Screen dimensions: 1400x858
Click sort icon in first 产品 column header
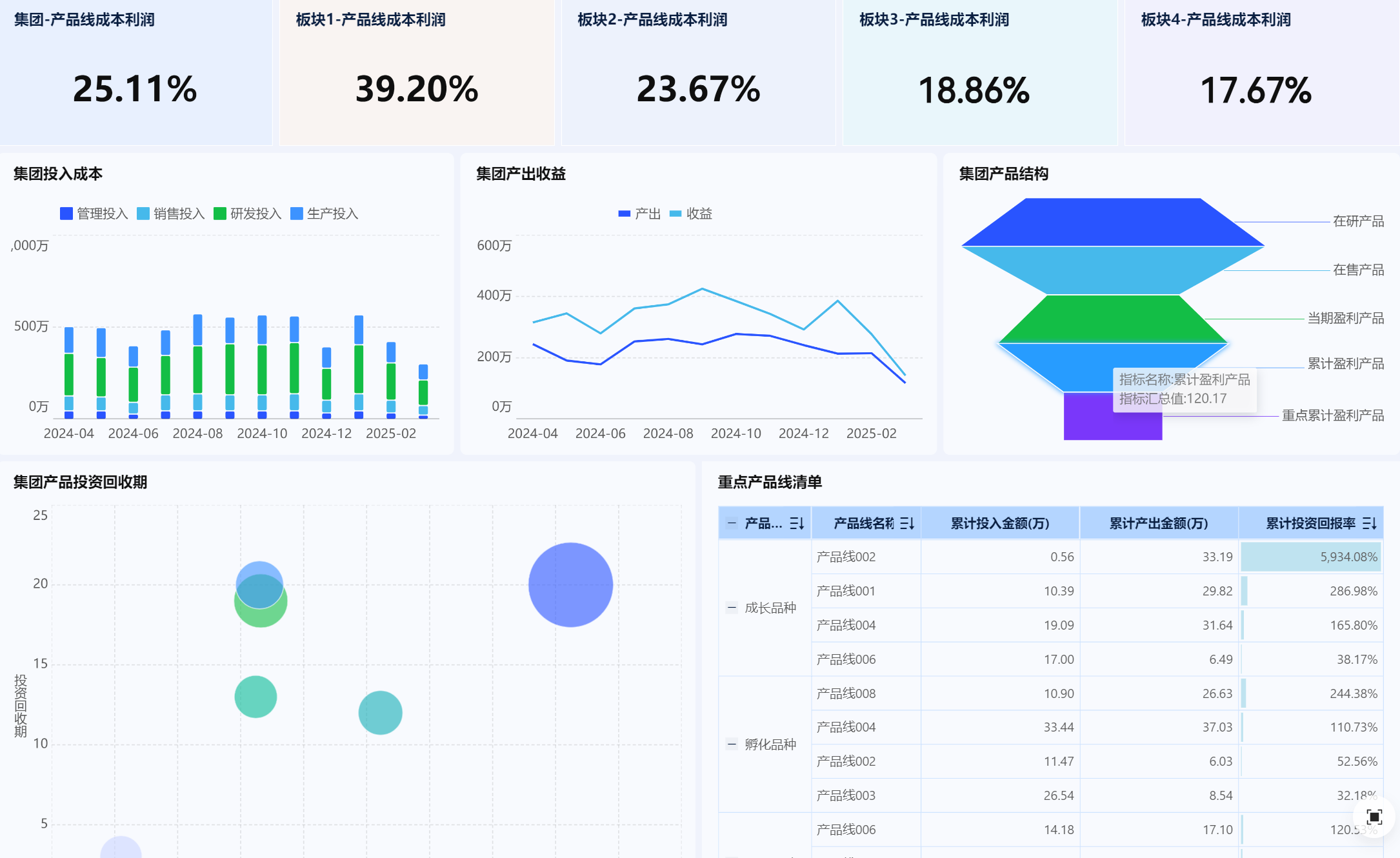point(797,523)
